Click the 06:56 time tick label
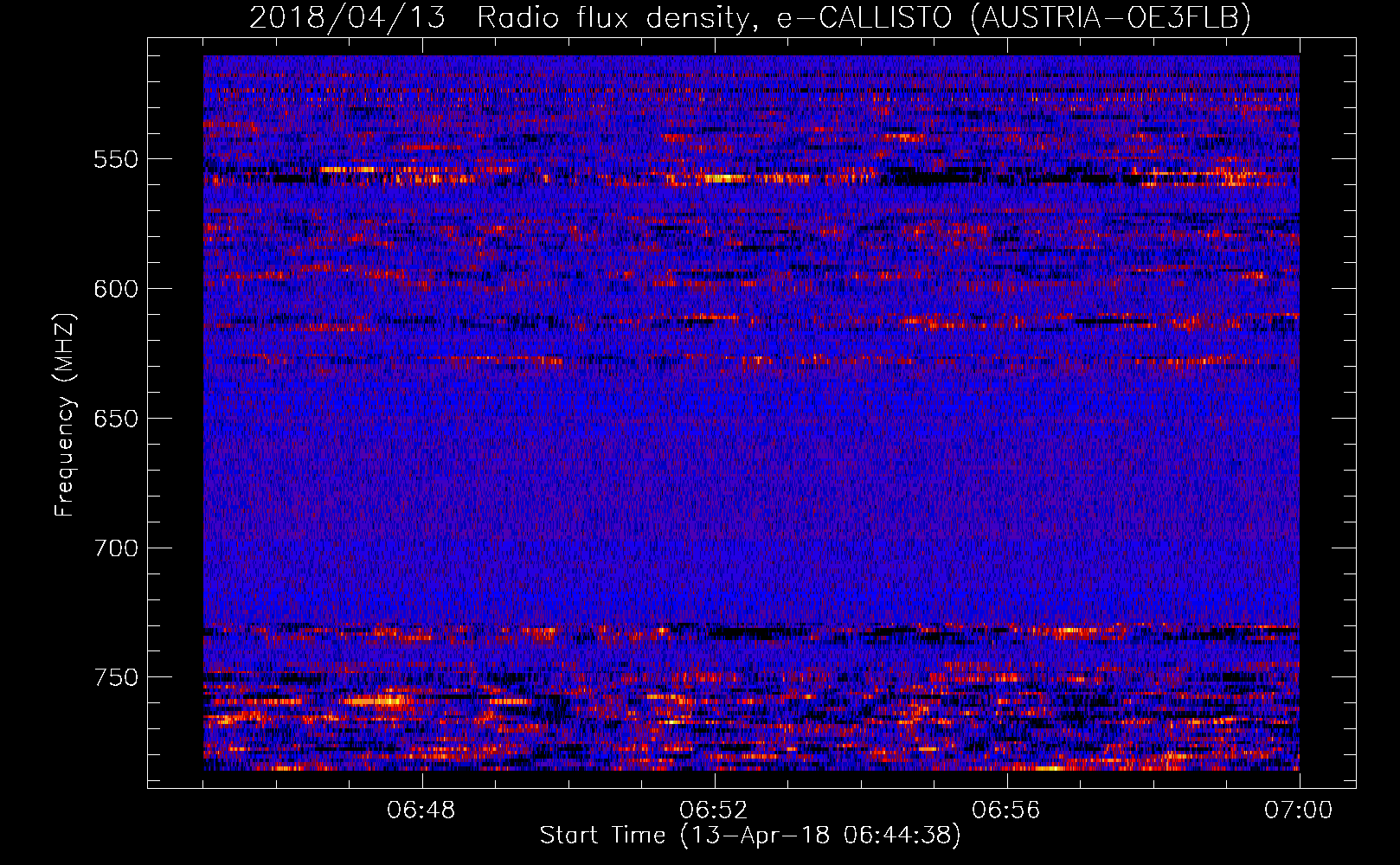The width and height of the screenshot is (1400, 865). pyautogui.click(x=1006, y=811)
